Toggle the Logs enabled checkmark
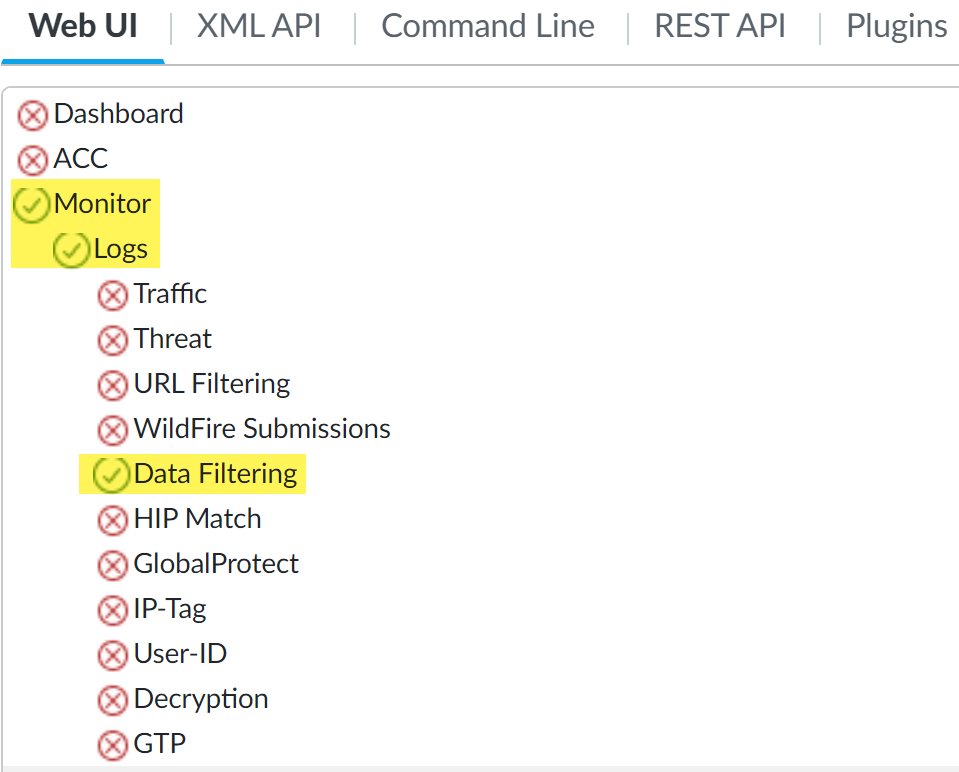Image resolution: width=959 pixels, height=772 pixels. [72, 250]
